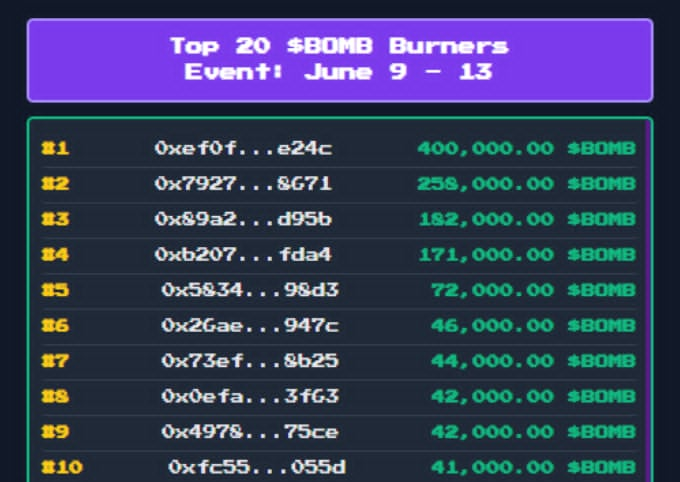Click address 0xef0f...e24c

point(243,148)
